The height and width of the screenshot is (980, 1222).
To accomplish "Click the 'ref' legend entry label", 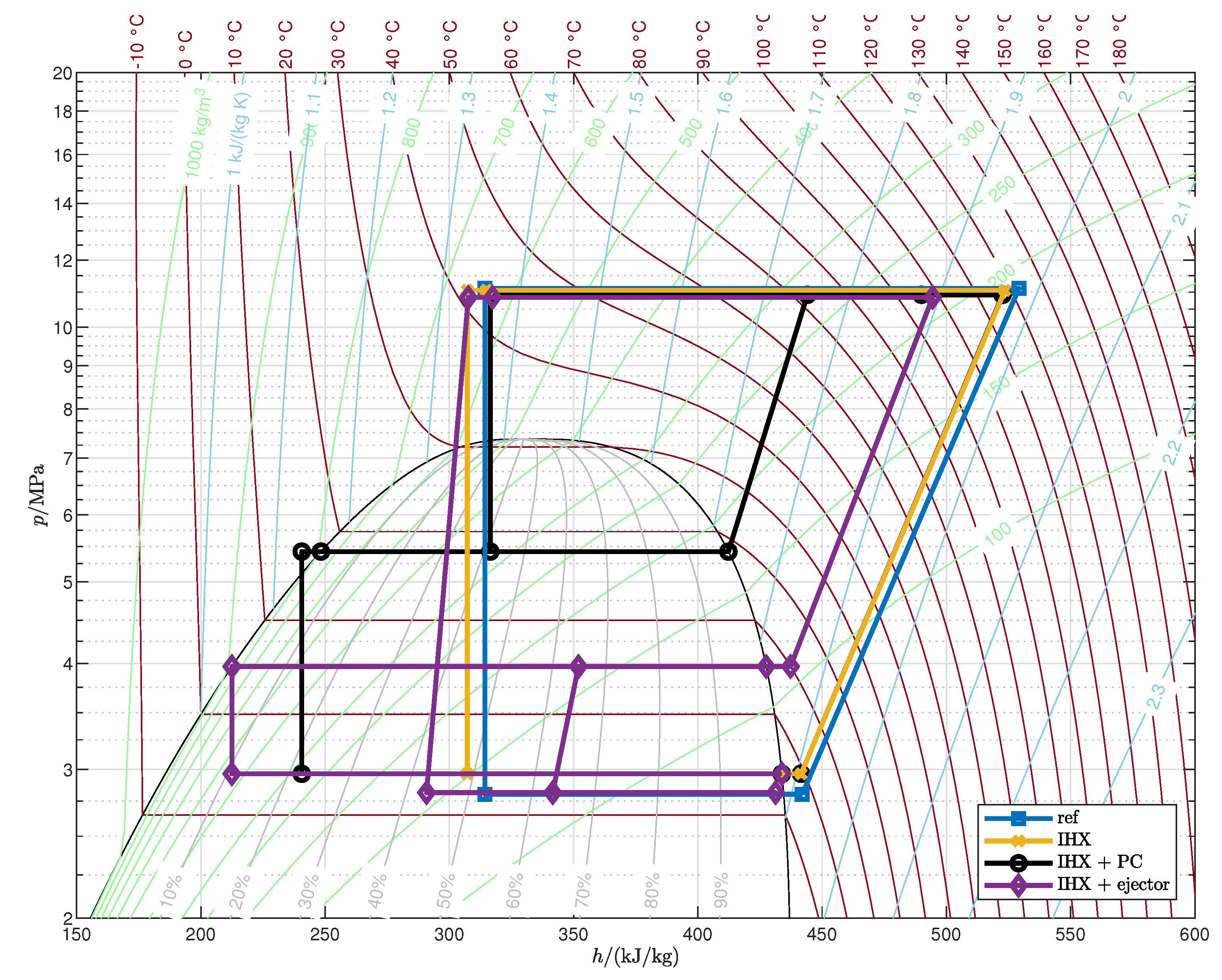I will pyautogui.click(x=1067, y=818).
